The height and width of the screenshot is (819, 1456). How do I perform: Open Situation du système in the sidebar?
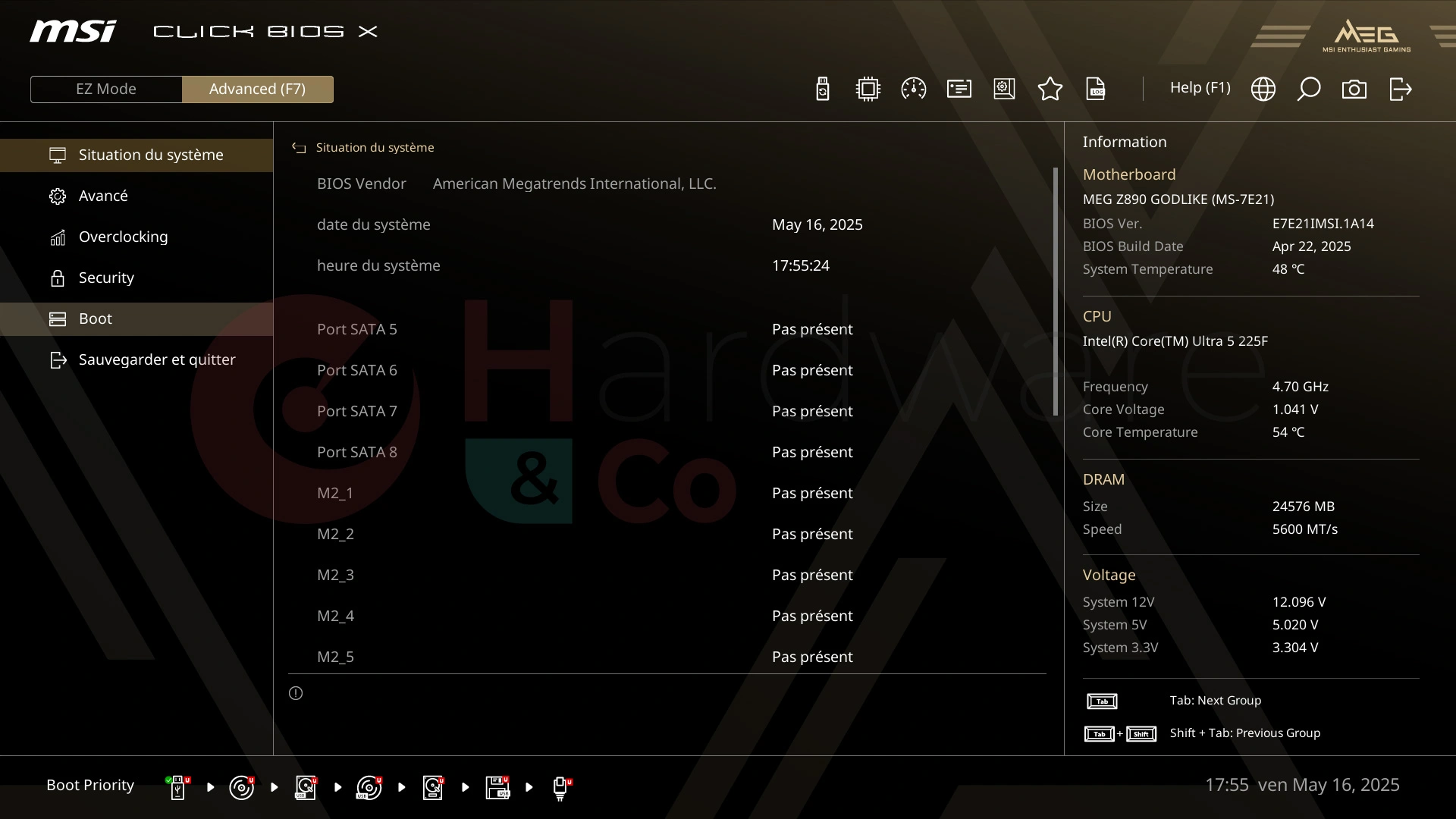click(x=136, y=155)
